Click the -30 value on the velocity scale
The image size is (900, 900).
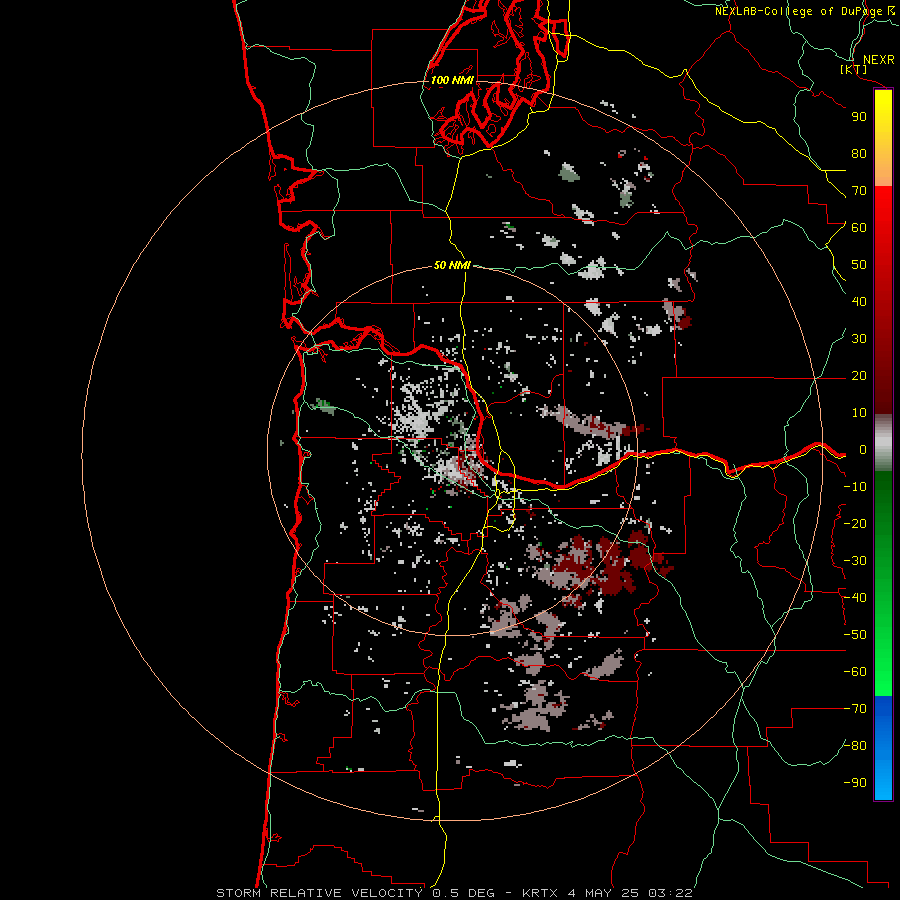[855, 561]
